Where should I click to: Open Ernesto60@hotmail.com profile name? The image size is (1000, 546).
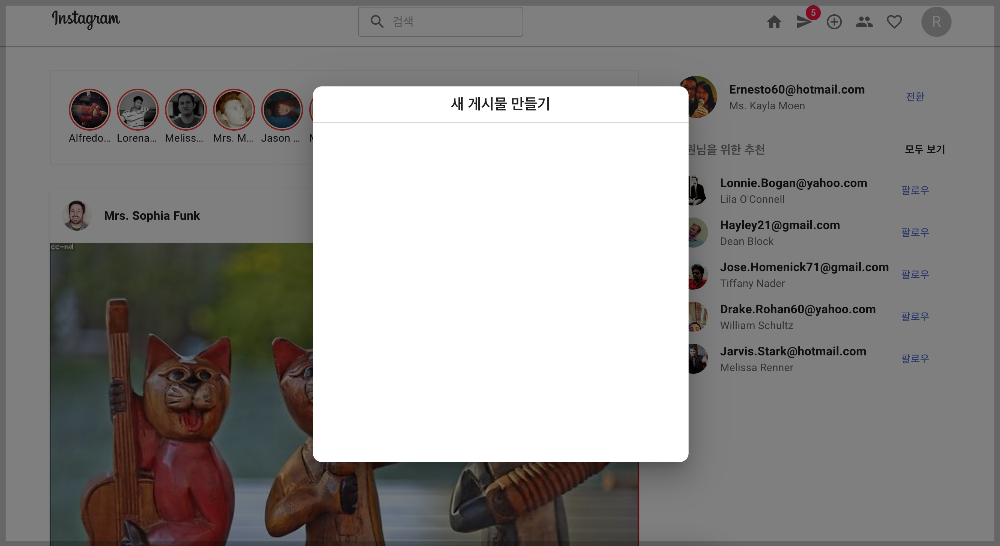click(797, 89)
